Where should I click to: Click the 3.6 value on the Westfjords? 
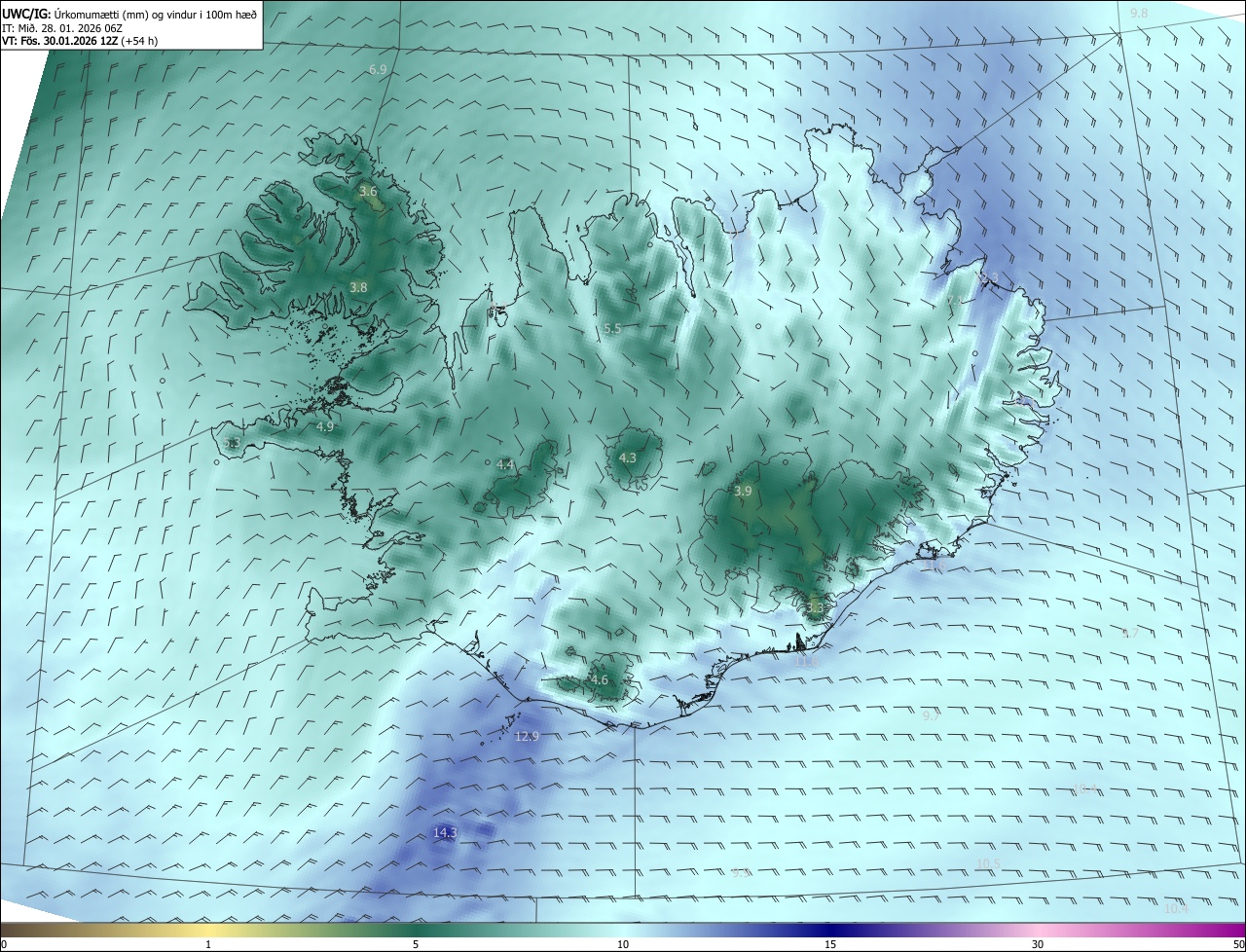368,192
